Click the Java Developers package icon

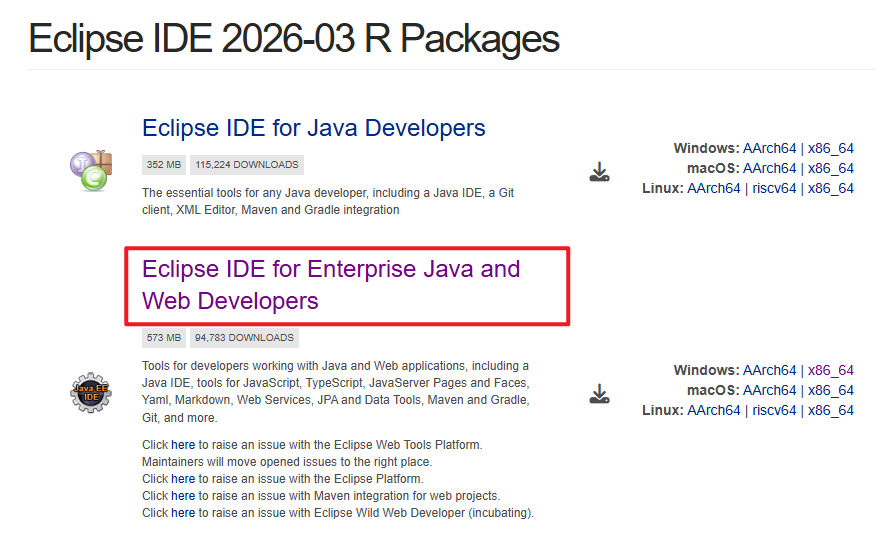[x=90, y=170]
